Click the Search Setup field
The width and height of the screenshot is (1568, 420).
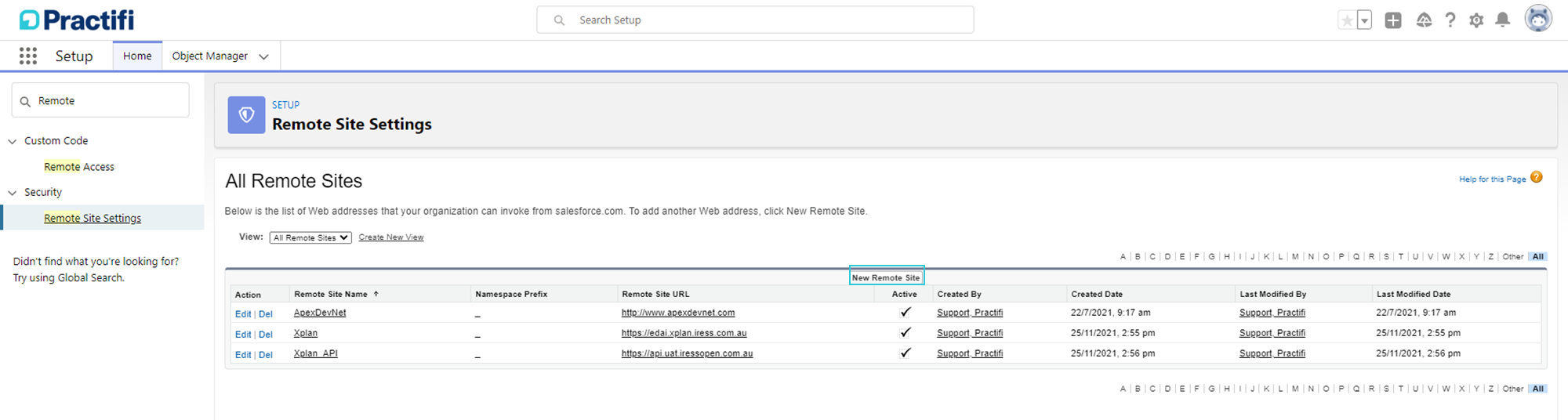point(755,20)
